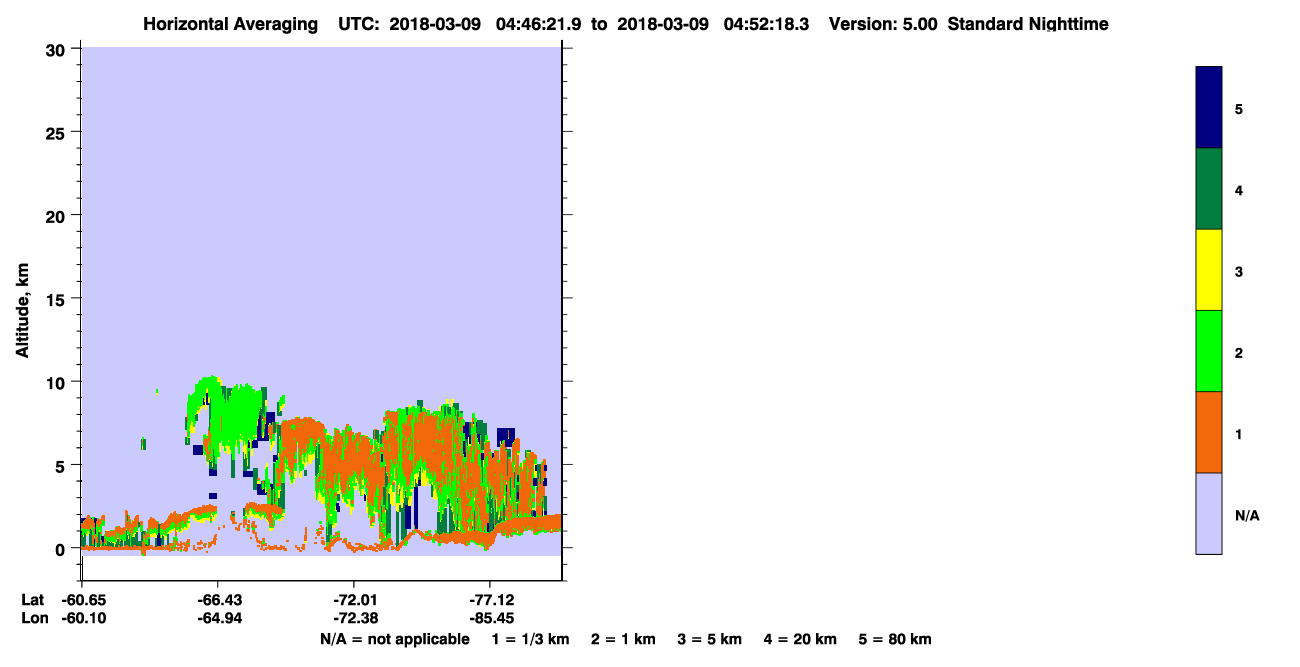The height and width of the screenshot is (667, 1300).
Task: Click the legend text '4 = 20 km'
Action: pyautogui.click(x=800, y=639)
